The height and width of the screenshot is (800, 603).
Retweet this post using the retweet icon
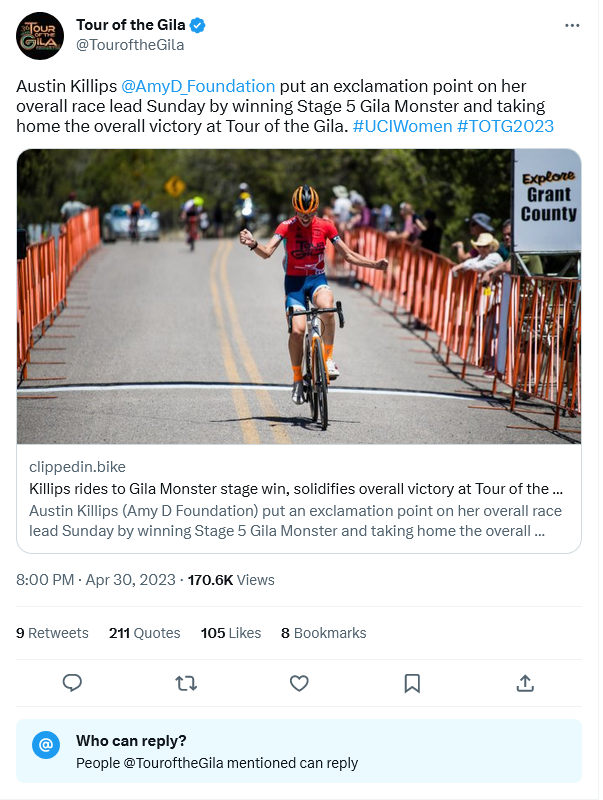(x=186, y=683)
